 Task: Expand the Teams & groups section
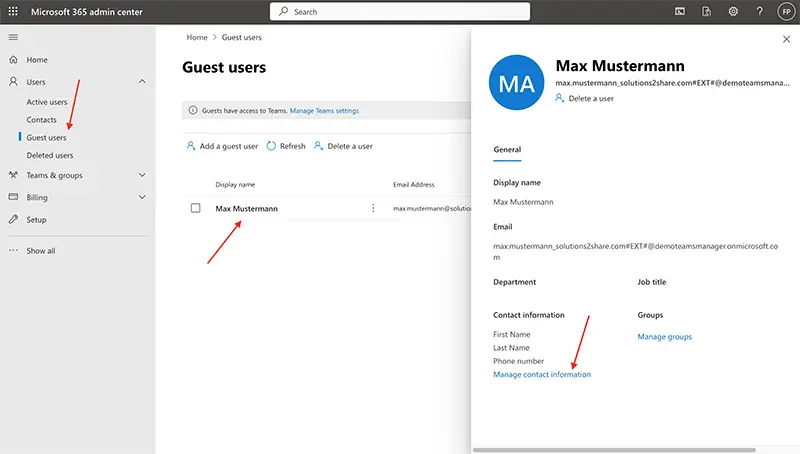pyautogui.click(x=142, y=175)
